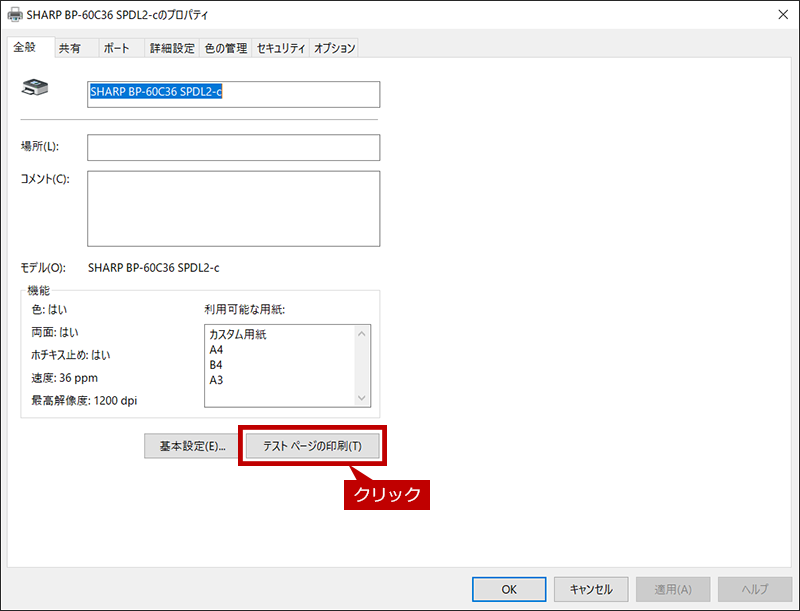Click the 速度: 36 ppm text
This screenshot has height=611, width=800.
[64, 378]
